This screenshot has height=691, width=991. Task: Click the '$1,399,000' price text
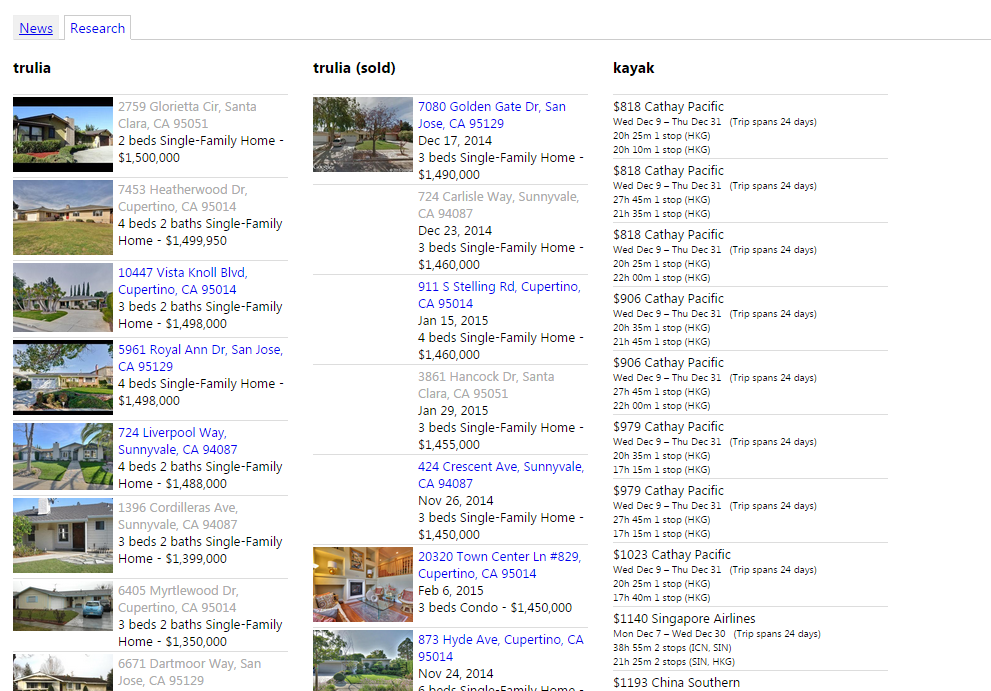click(x=196, y=558)
